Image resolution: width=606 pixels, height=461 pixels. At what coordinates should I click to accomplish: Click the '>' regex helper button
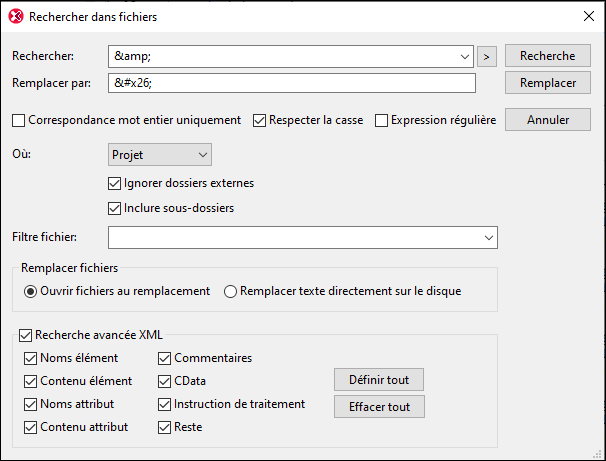coord(487,56)
